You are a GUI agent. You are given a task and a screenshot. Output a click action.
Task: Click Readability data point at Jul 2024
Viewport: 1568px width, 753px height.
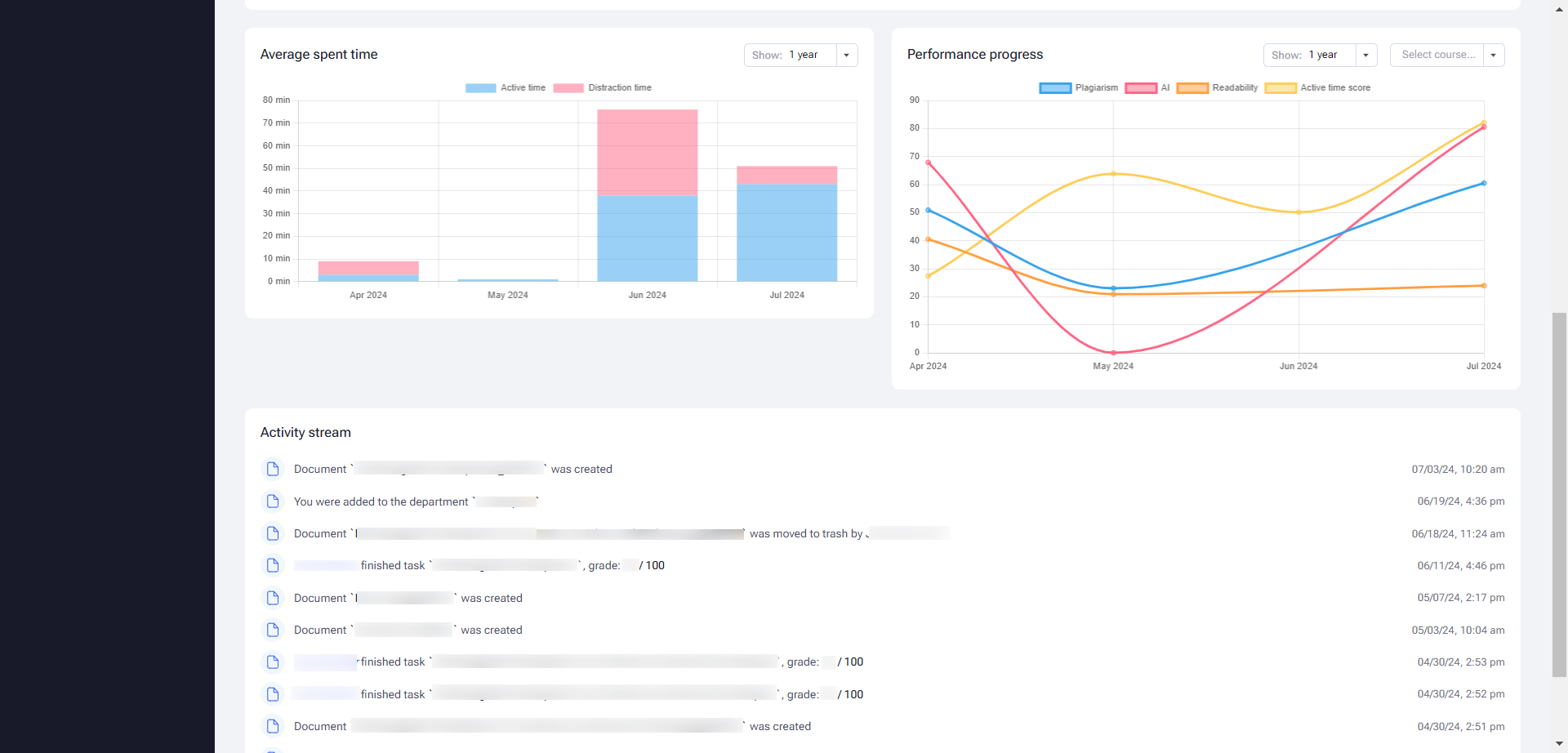click(x=1484, y=286)
